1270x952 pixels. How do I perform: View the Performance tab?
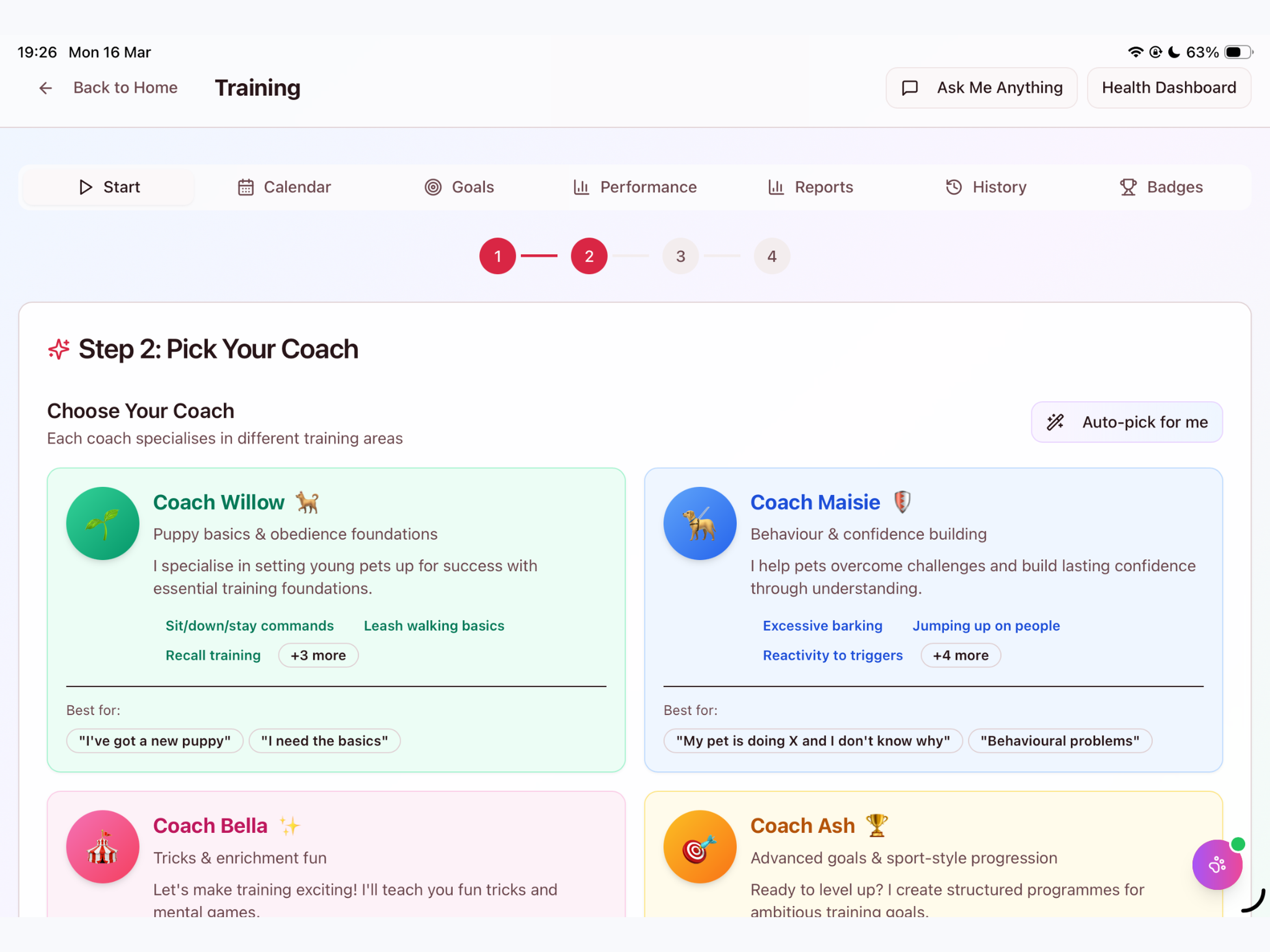tap(635, 187)
